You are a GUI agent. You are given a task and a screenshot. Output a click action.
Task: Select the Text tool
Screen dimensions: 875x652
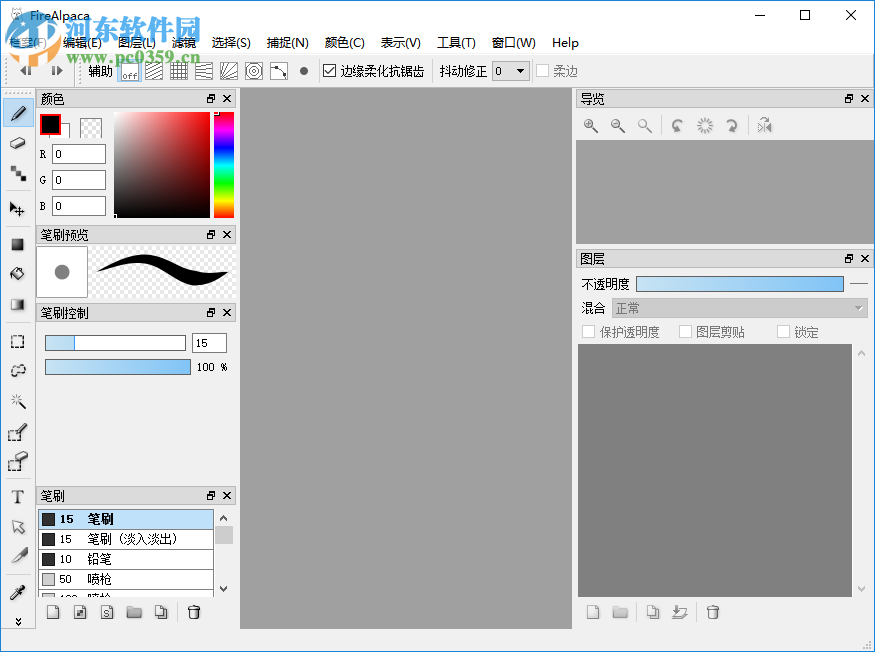point(17,496)
